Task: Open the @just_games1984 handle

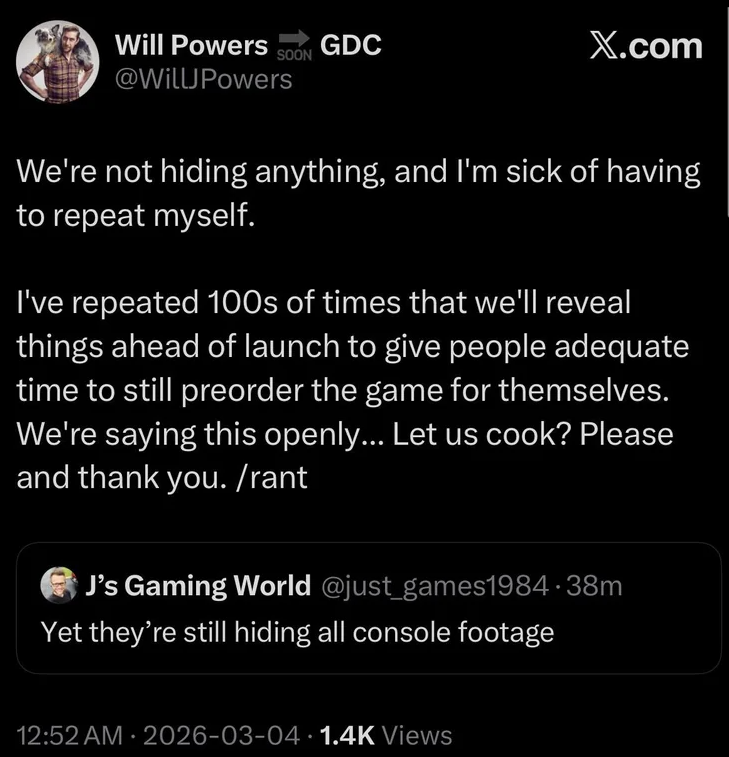Action: tap(437, 586)
